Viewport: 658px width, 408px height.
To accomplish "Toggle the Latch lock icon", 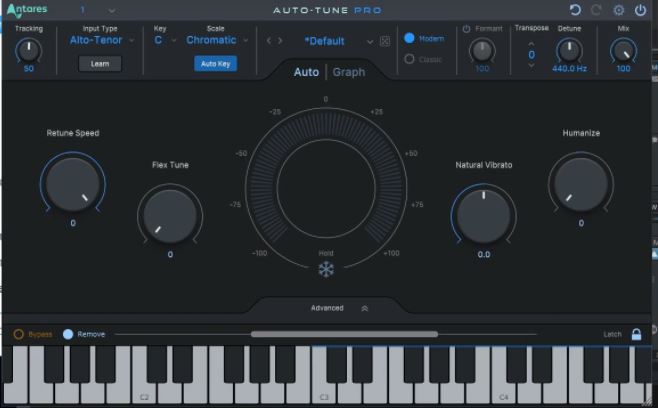I will point(636,334).
